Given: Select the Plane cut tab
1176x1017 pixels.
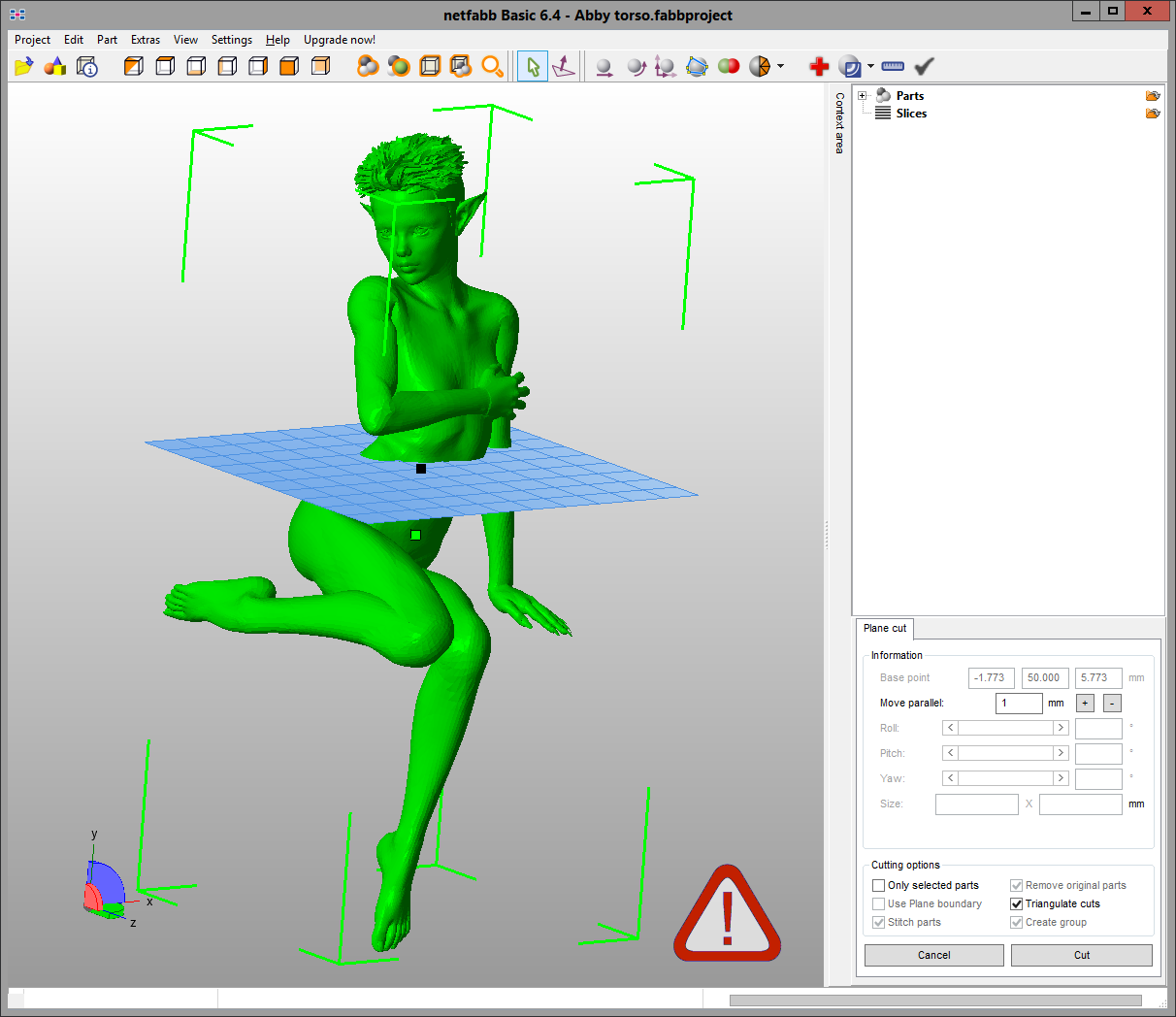Looking at the screenshot, I should (x=885, y=628).
